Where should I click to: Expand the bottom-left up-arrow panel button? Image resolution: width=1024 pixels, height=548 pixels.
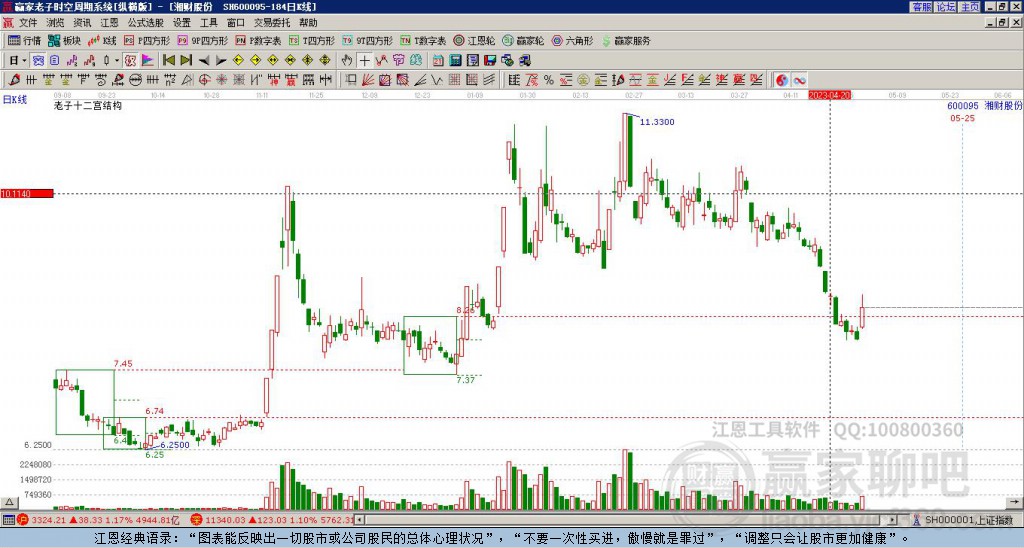pos(9,502)
